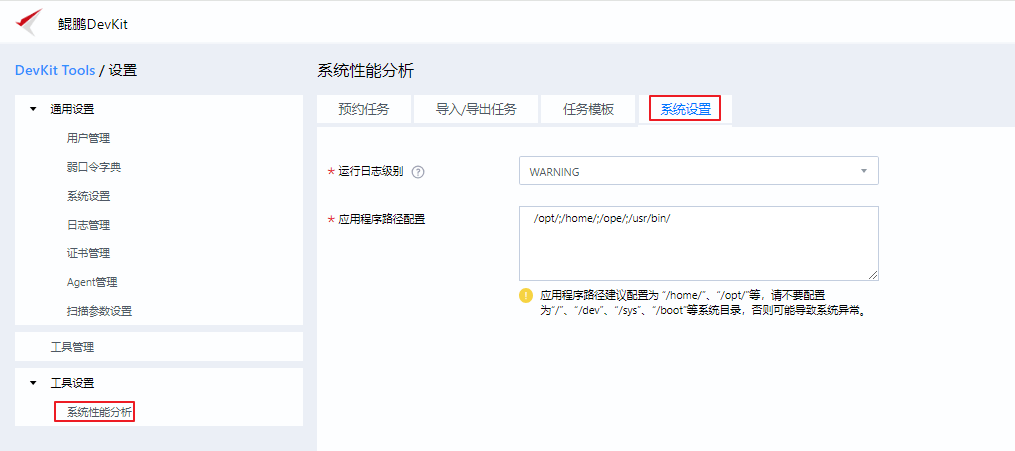Image resolution: width=1015 pixels, height=451 pixels.
Task: Open the WARNING log level dropdown
Action: [698, 171]
